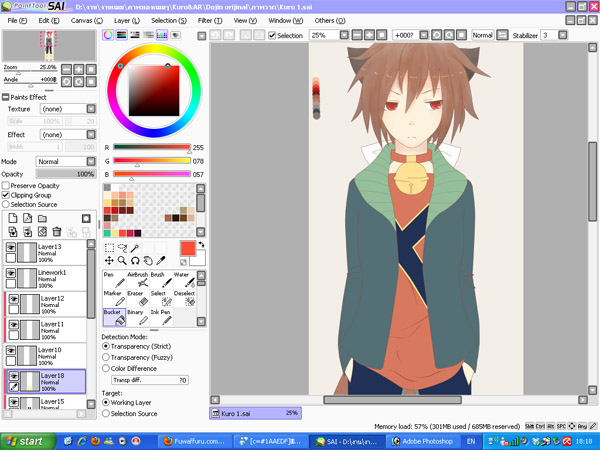The height and width of the screenshot is (450, 600).
Task: Hide Layer13 visibility eye
Action: click(x=11, y=248)
